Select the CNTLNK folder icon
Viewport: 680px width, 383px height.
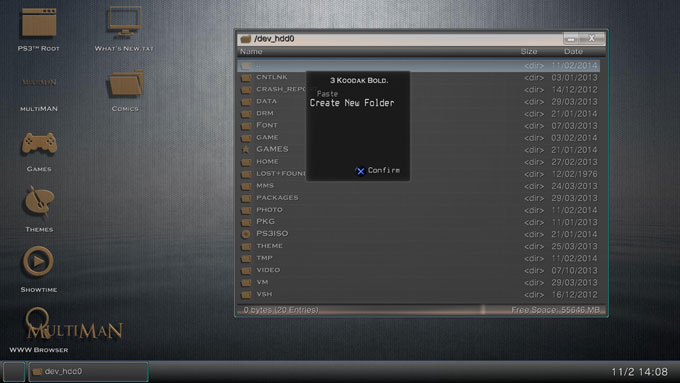point(246,78)
